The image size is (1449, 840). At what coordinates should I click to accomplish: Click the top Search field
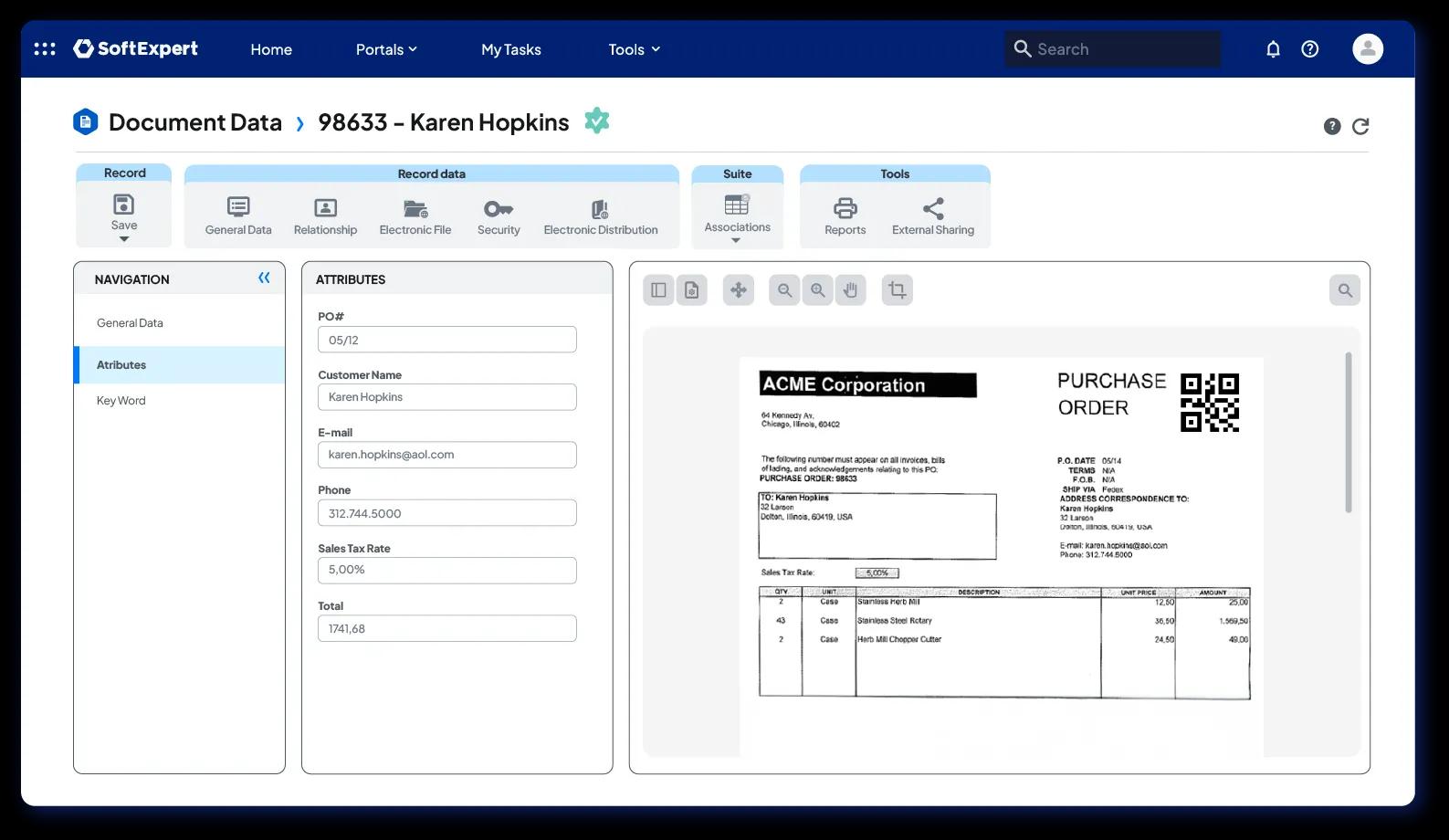point(1112,49)
